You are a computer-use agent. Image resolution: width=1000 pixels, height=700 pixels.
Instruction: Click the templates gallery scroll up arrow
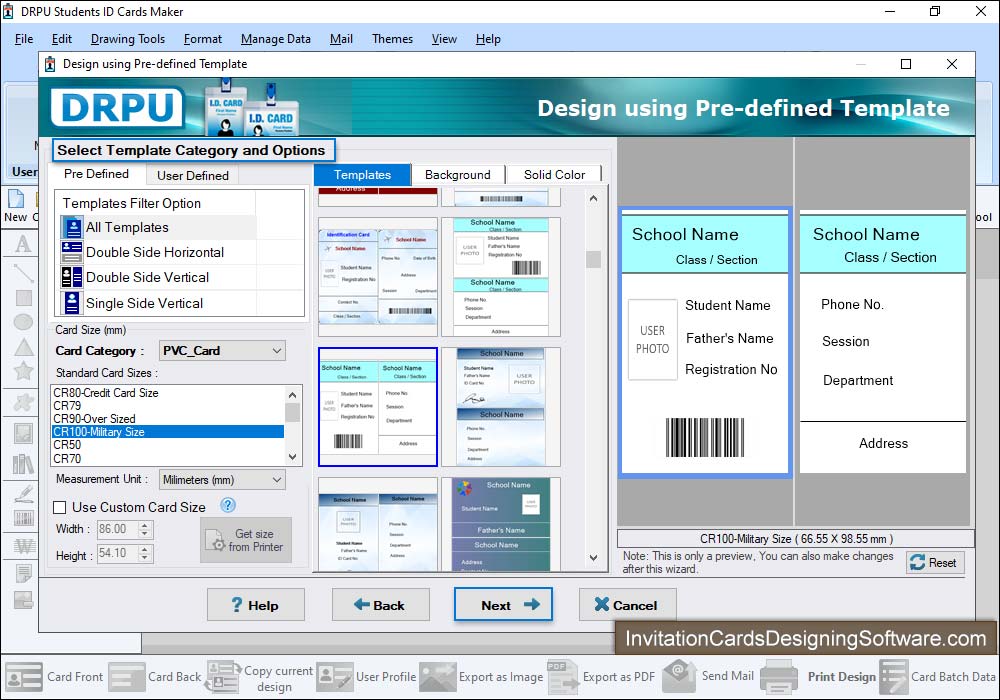pos(594,198)
